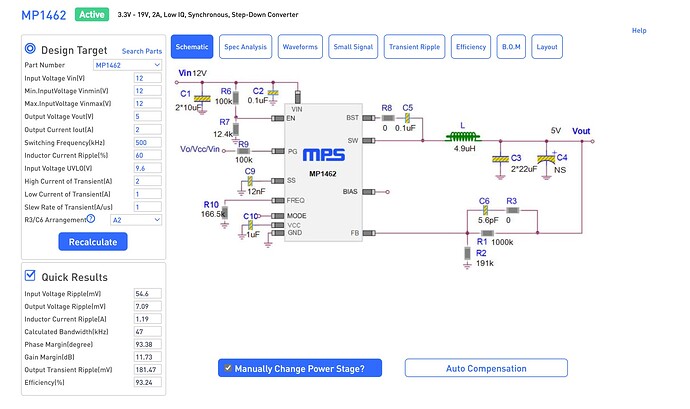Screen dimensions: 690x409
Task: Edit the Min.InputVoltage Vinmin field
Action: tap(147, 91)
